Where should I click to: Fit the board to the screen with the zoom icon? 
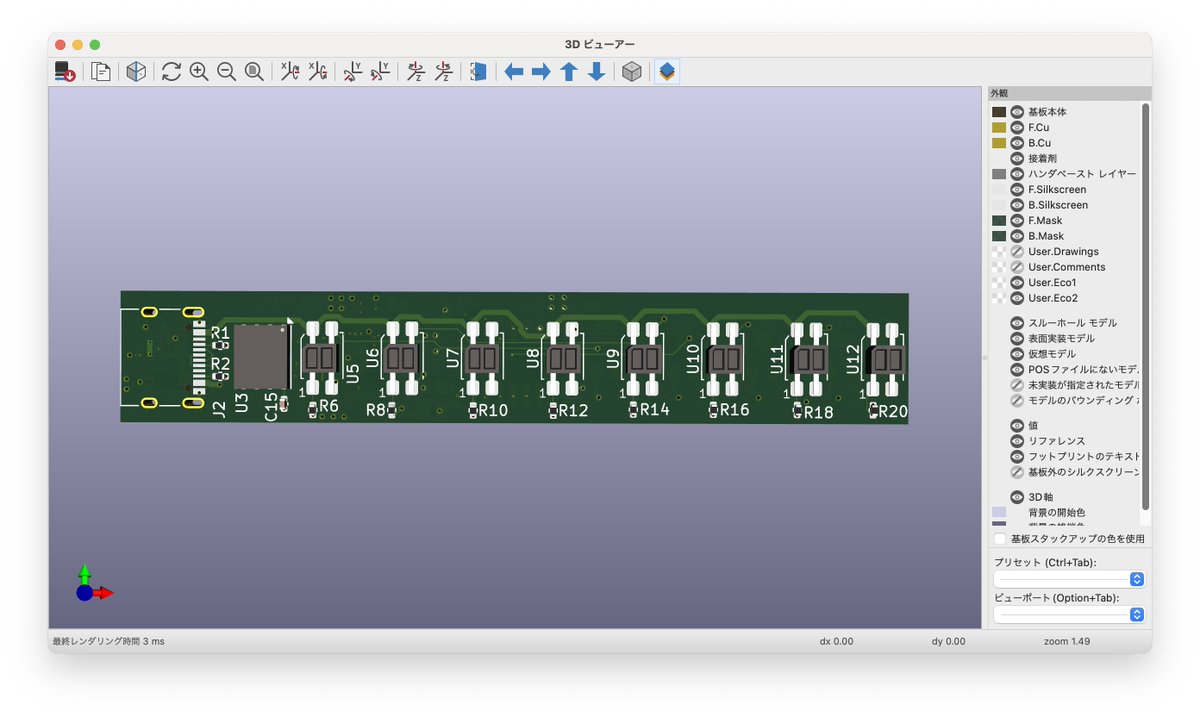coord(254,72)
